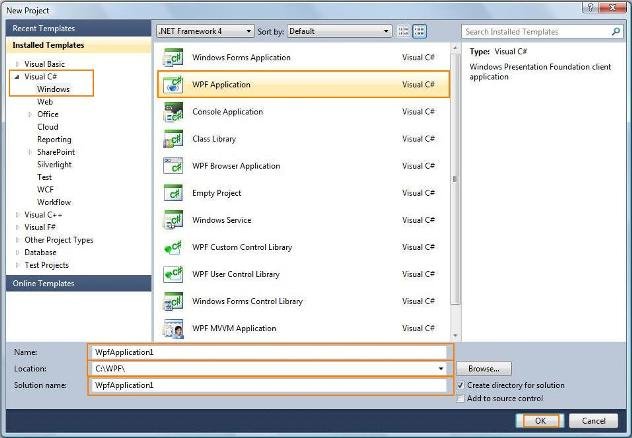Screen dimensions: 632x438
Task: Select the Class Library template icon
Action: coord(173,139)
